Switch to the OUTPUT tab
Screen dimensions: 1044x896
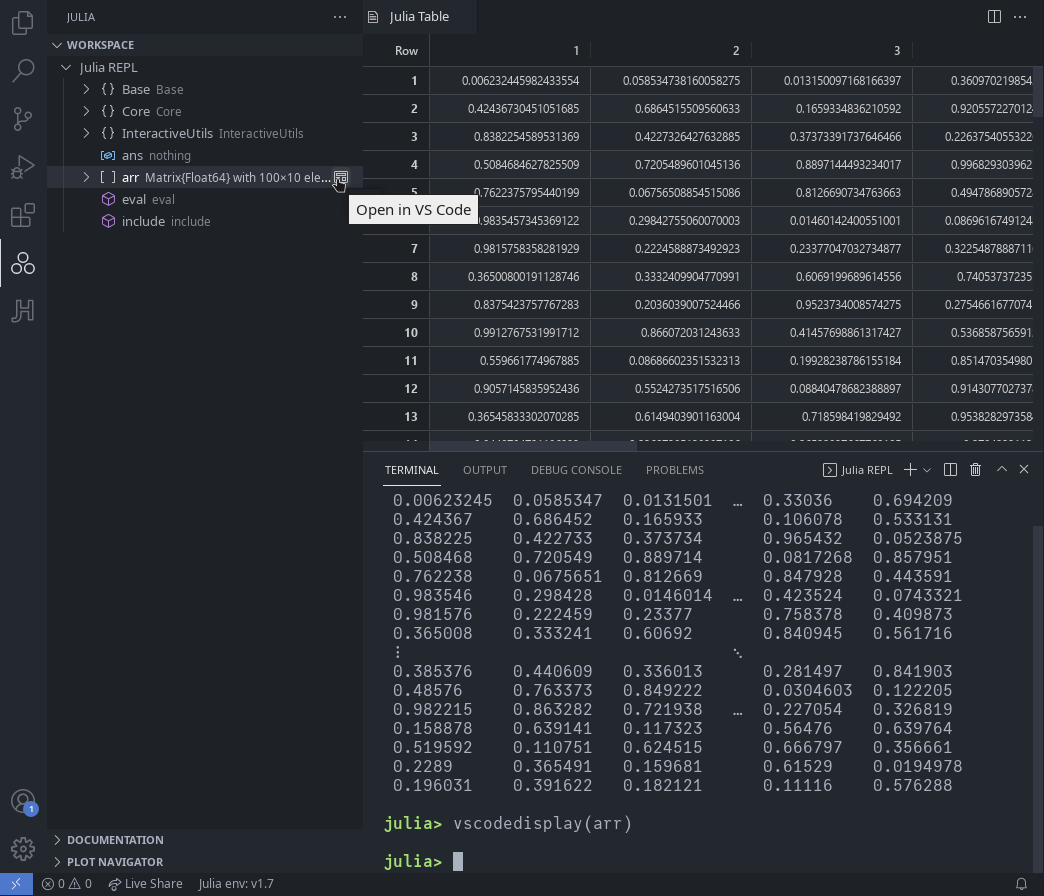[x=485, y=470]
